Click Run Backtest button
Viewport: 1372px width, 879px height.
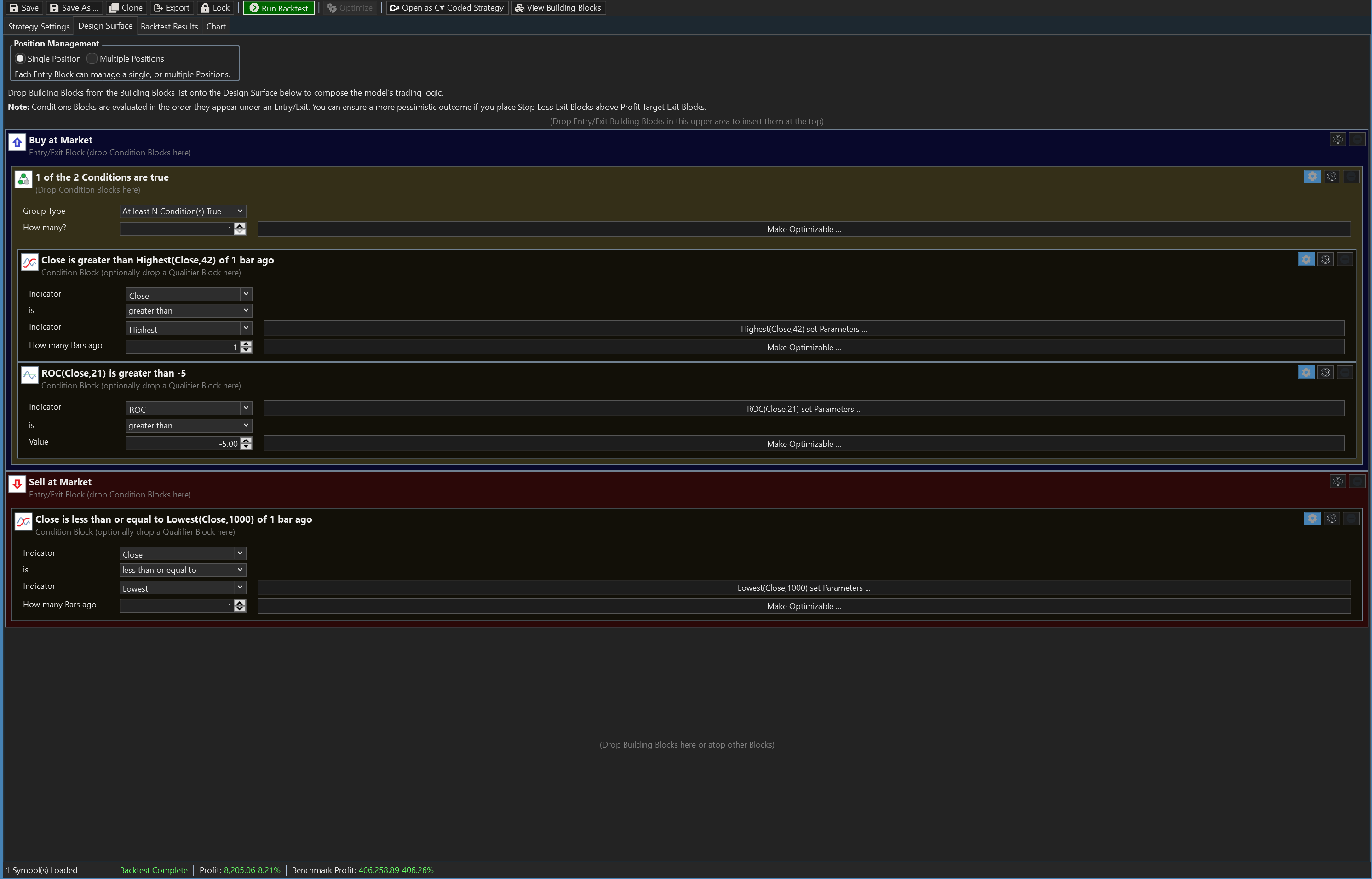coord(279,8)
